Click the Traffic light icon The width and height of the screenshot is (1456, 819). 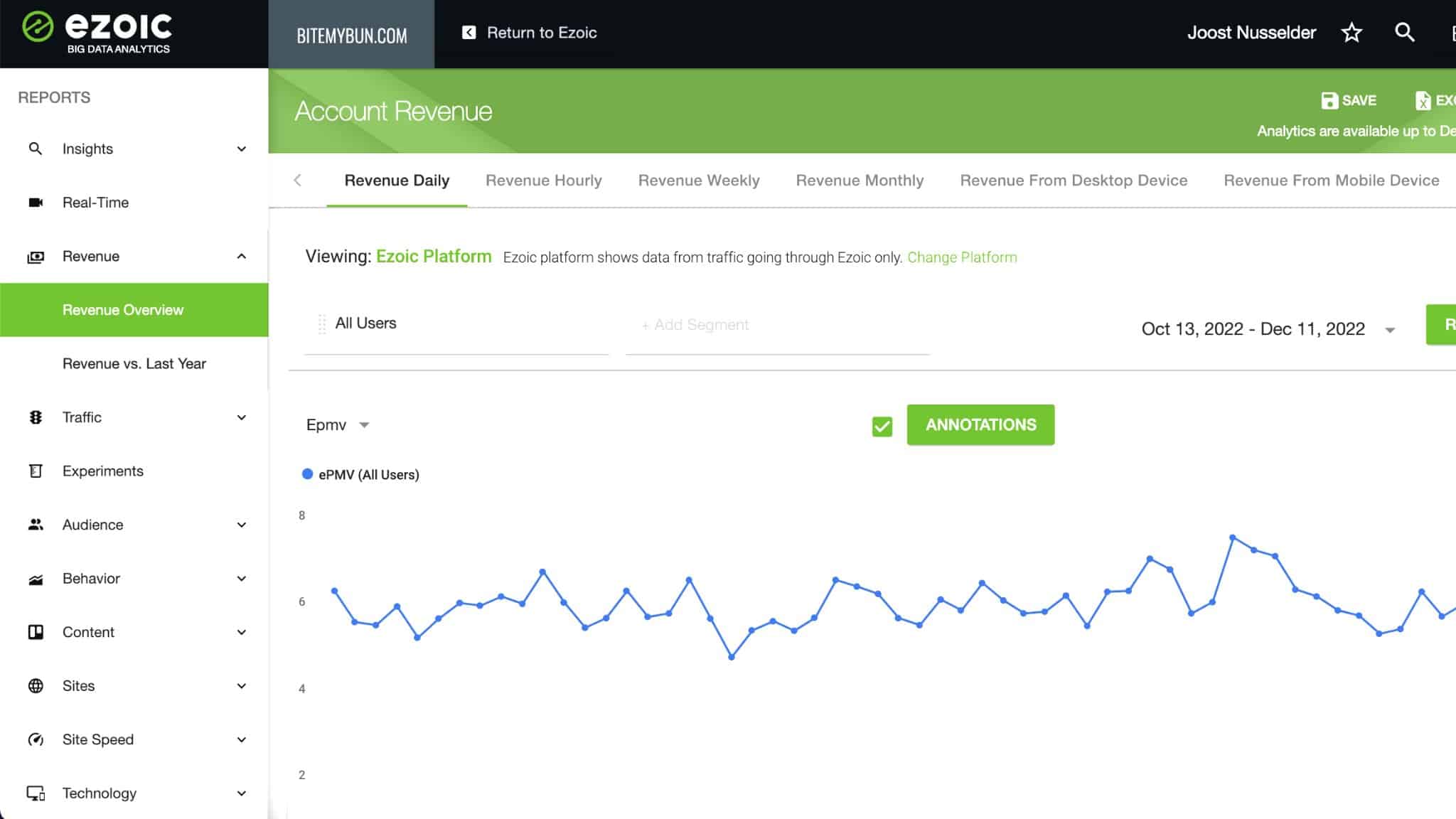[36, 417]
